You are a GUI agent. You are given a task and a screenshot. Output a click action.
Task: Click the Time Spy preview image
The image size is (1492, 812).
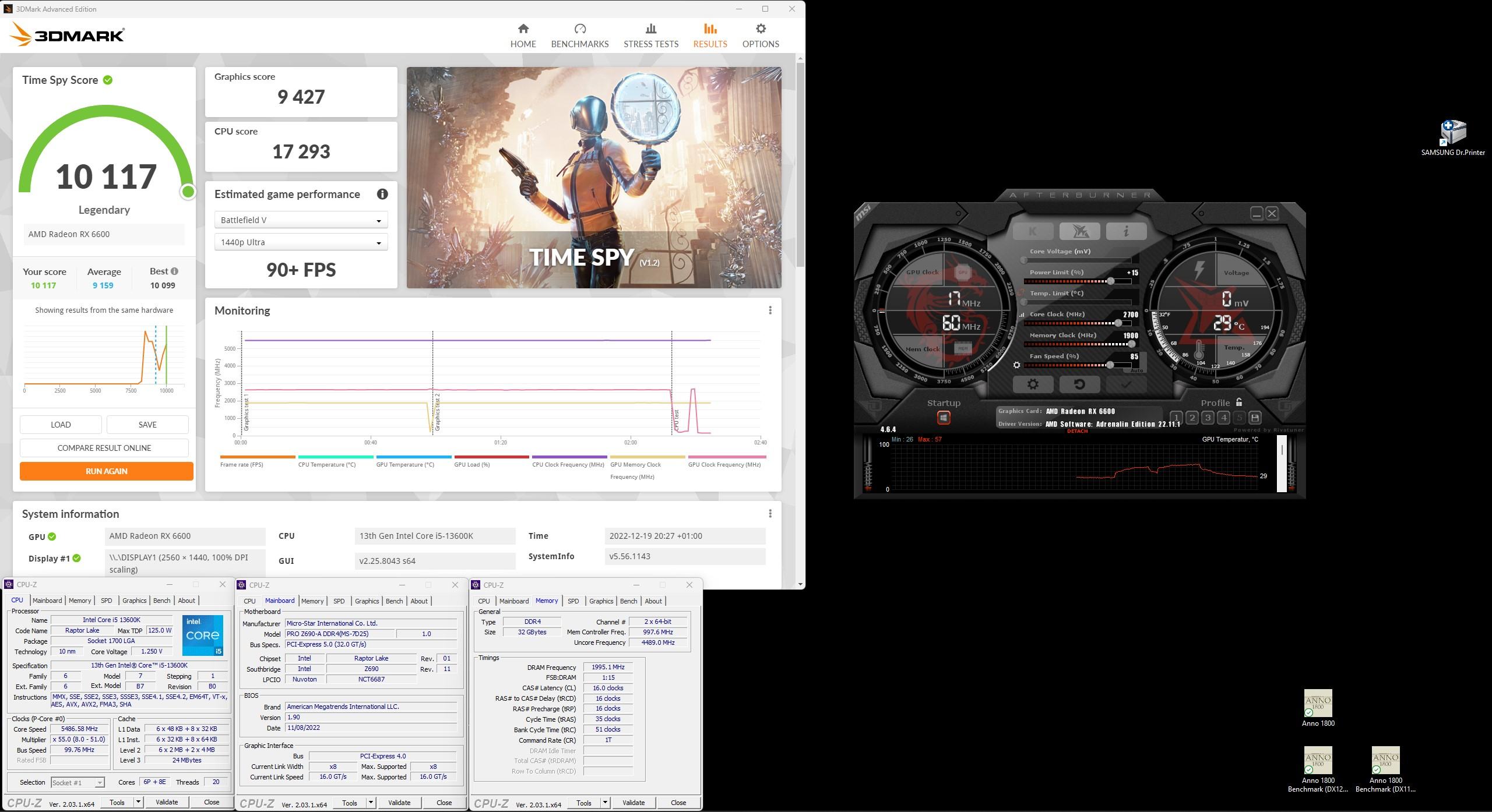[594, 177]
